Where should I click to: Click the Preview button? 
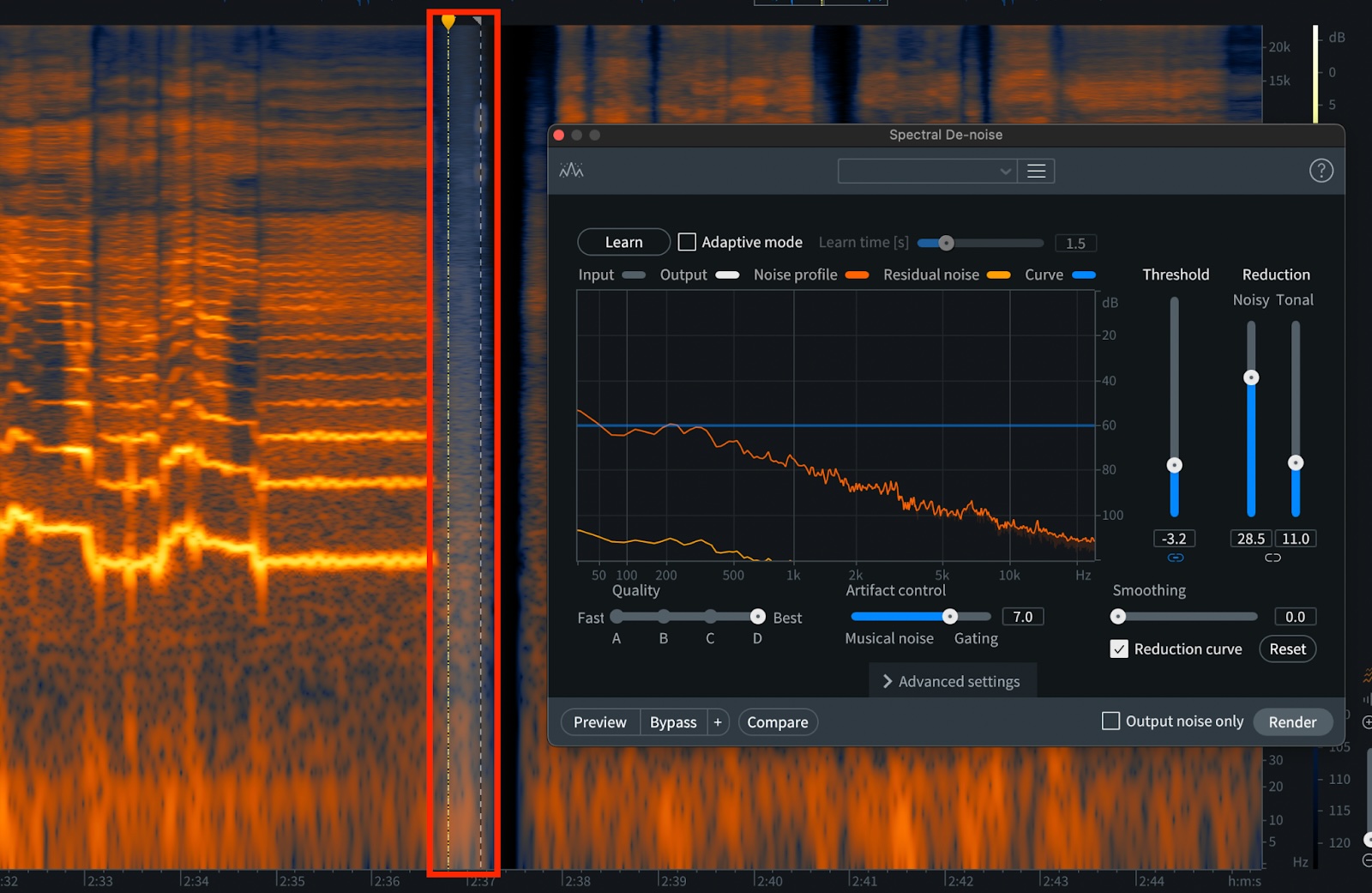coord(600,722)
